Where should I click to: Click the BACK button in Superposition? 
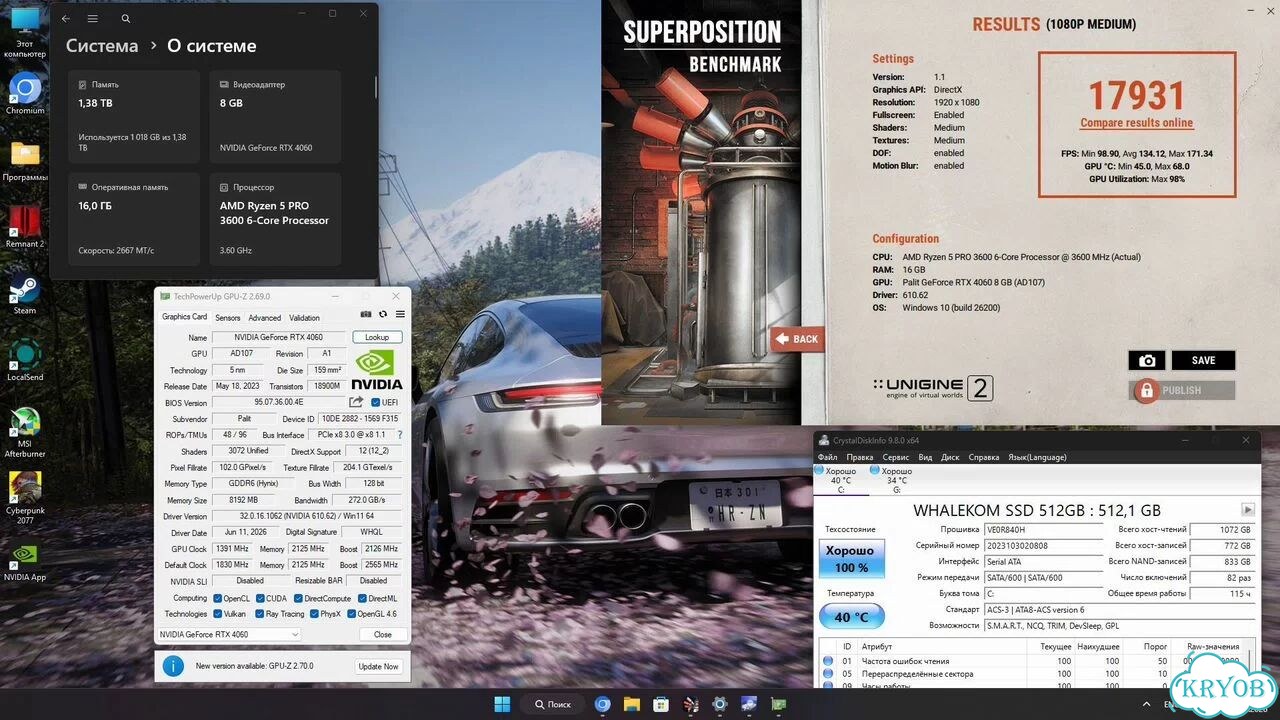pos(798,339)
